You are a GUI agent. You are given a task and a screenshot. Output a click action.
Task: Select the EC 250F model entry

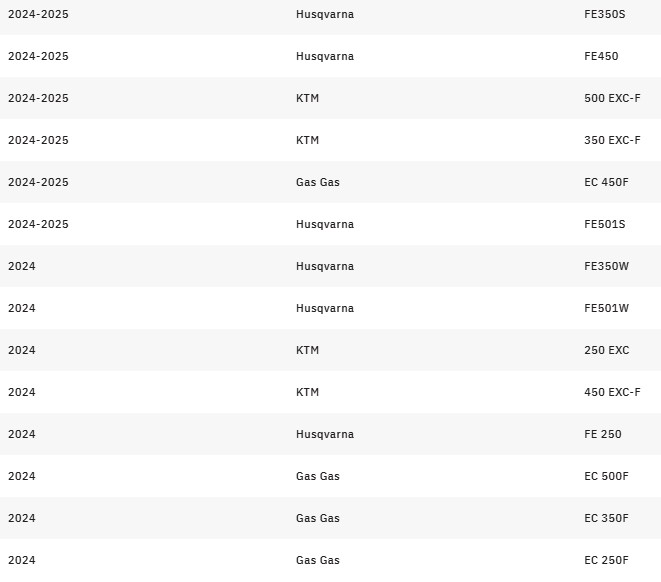[x=606, y=561]
